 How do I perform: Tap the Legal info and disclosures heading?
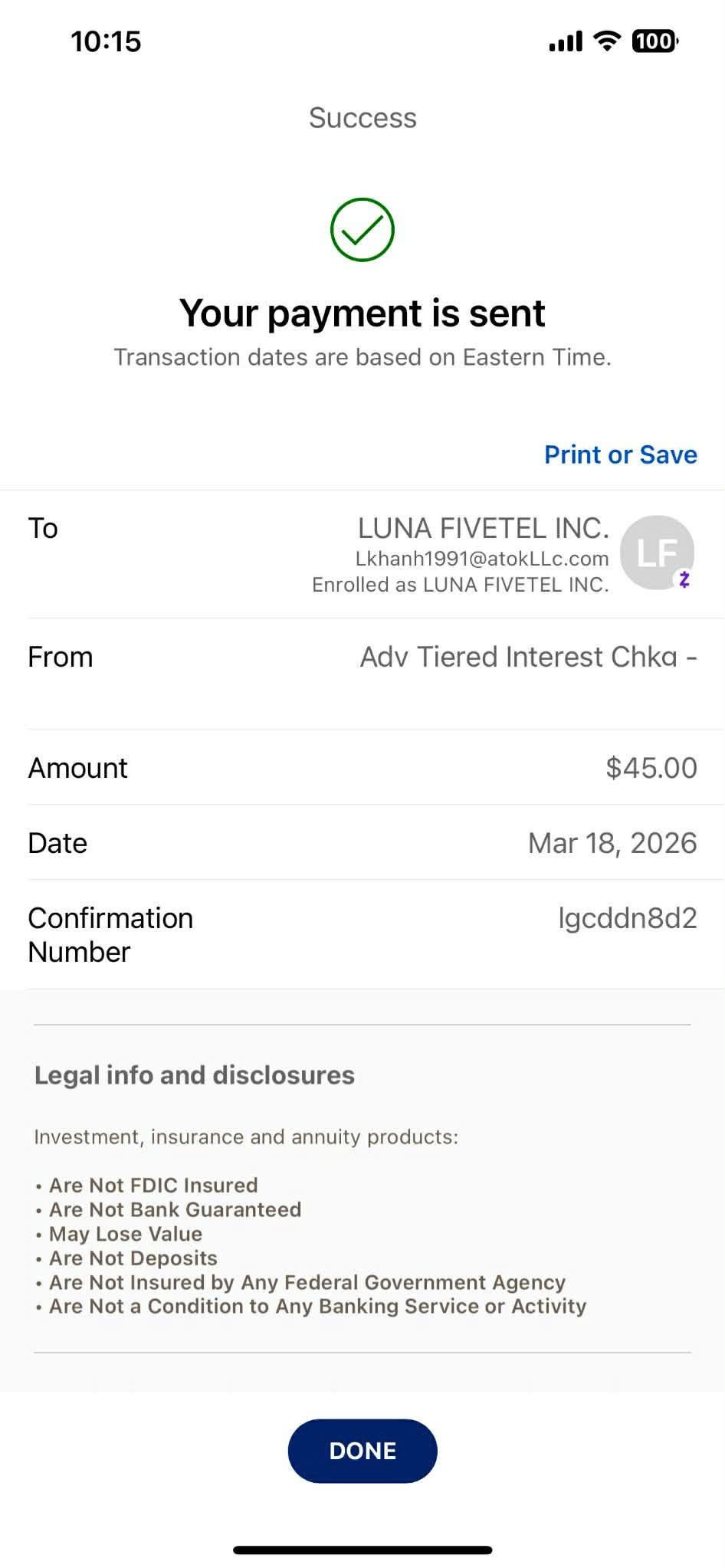coord(195,1075)
